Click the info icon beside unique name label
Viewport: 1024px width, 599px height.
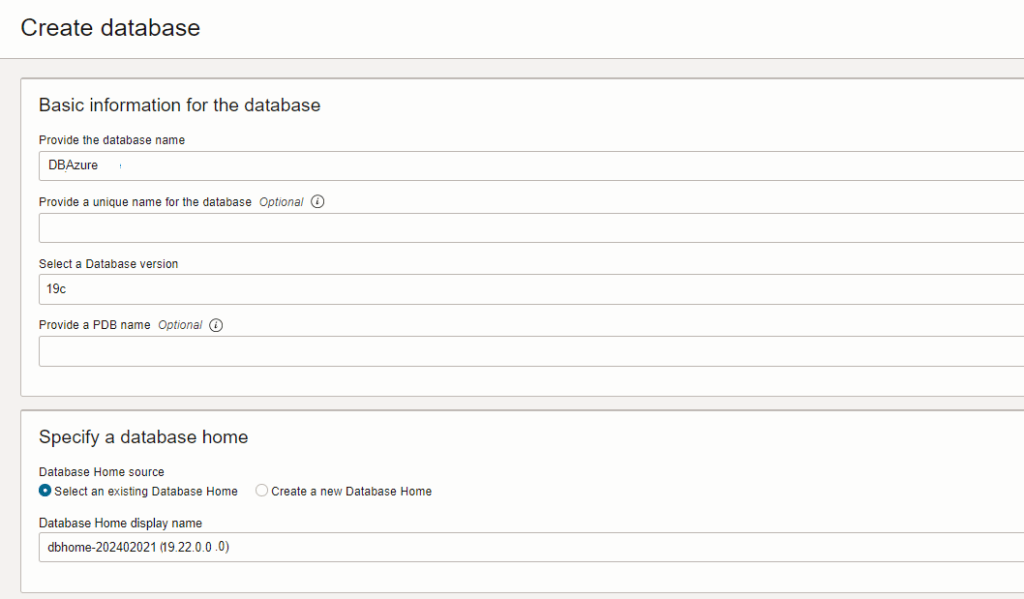coord(318,202)
